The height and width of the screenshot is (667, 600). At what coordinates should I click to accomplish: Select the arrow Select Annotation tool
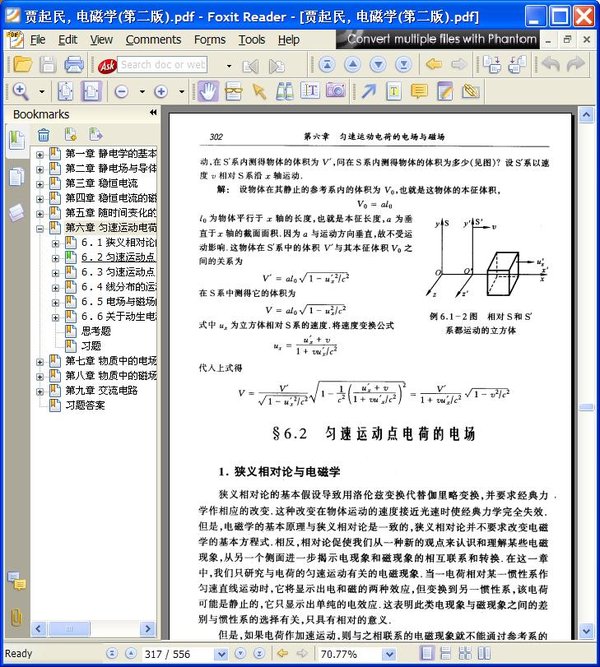(259, 91)
